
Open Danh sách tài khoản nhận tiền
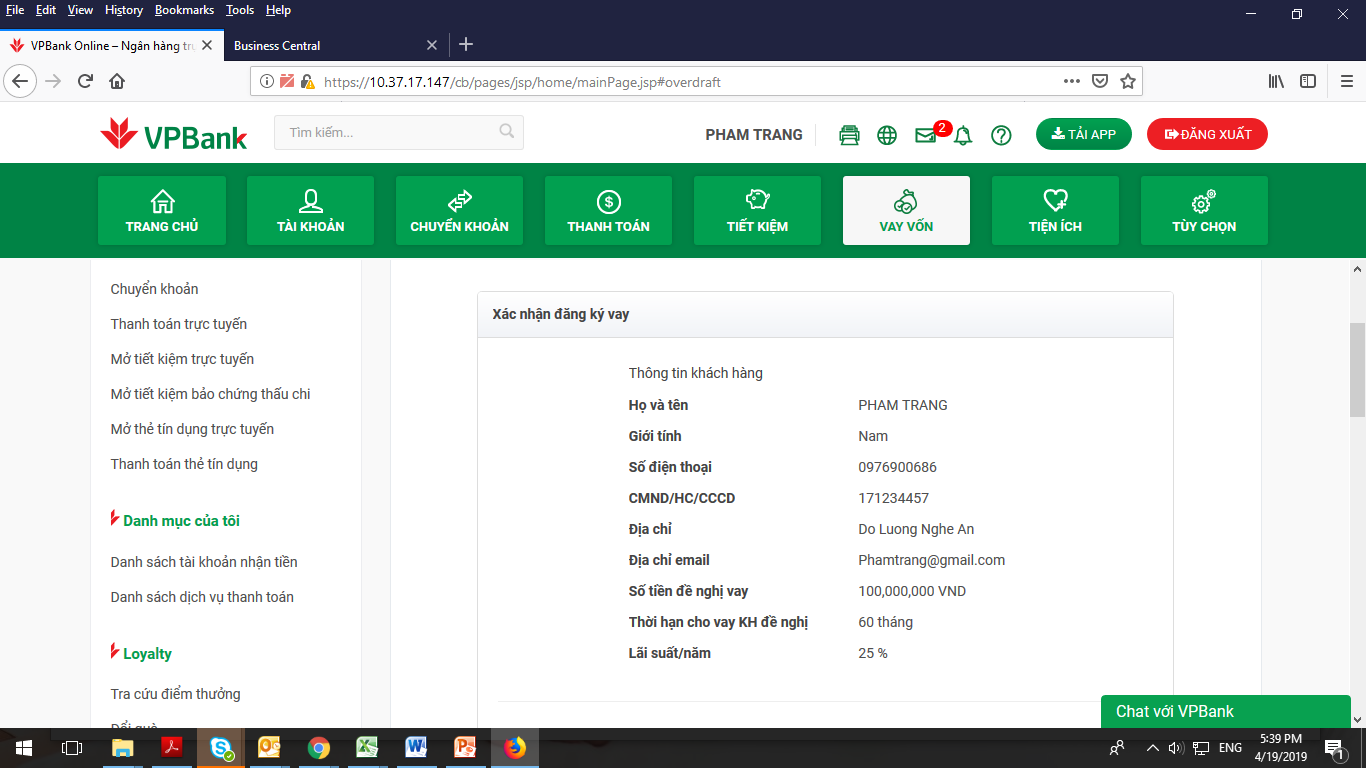pos(204,562)
